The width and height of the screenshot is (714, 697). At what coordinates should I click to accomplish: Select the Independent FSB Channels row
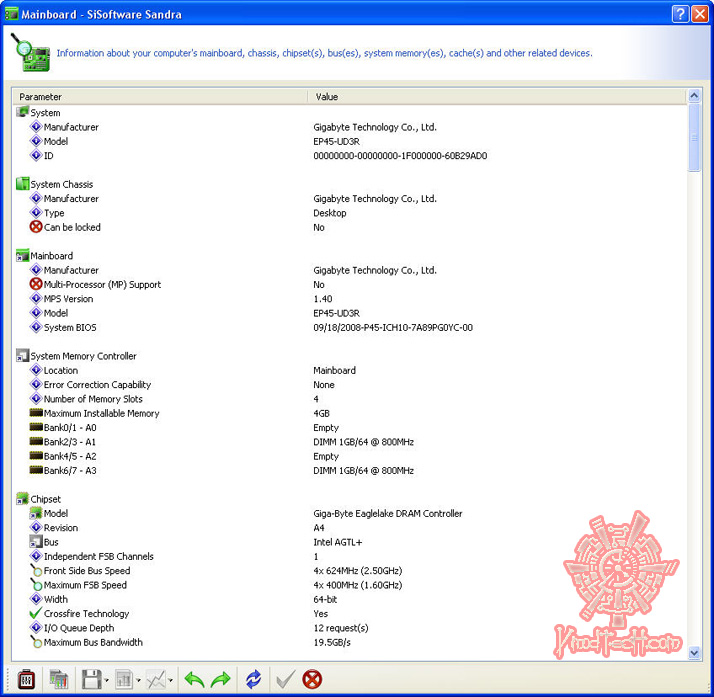pyautogui.click(x=350, y=556)
